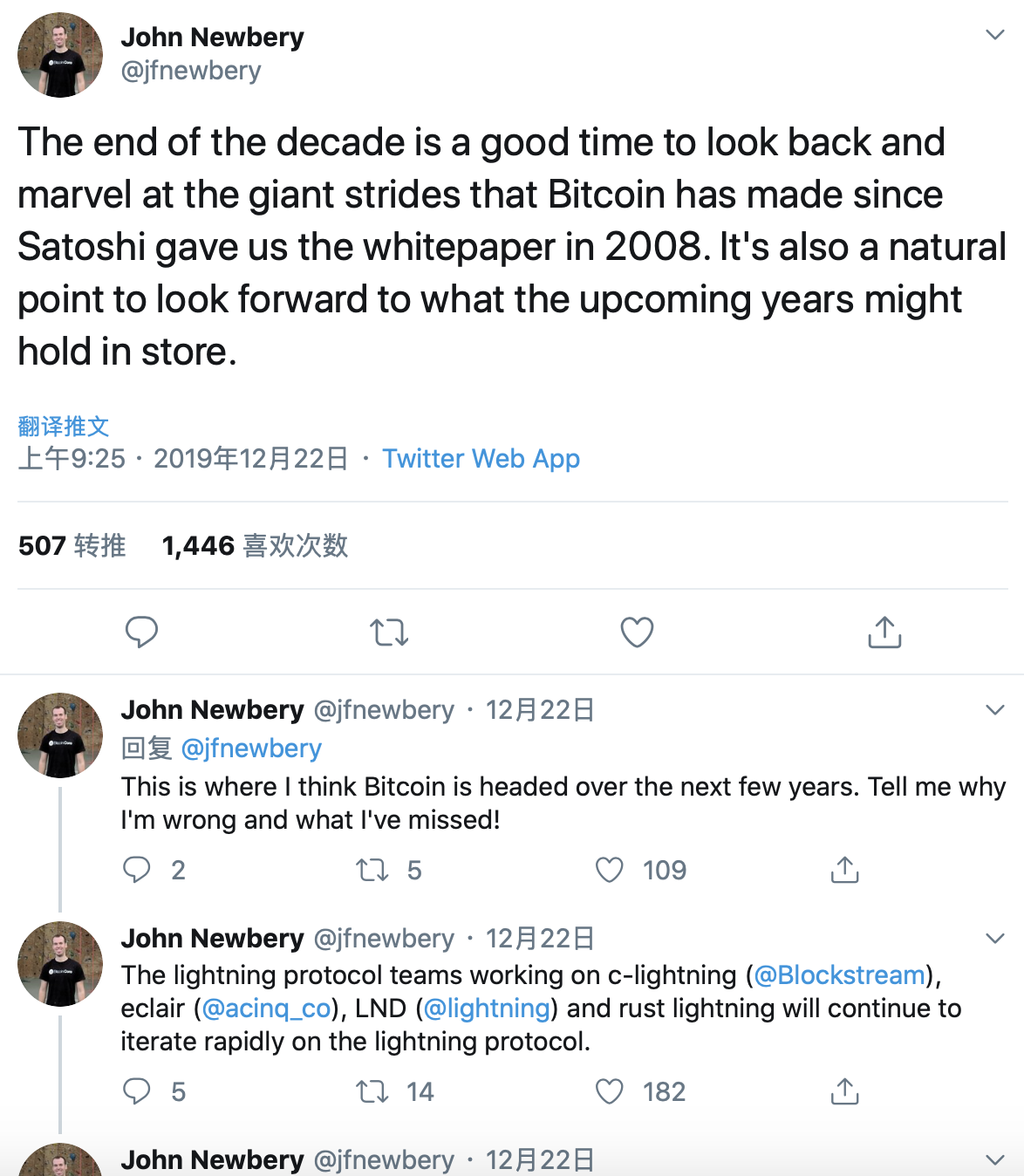The height and width of the screenshot is (1176, 1024).
Task: Like the main tweet with heart icon
Action: [x=637, y=632]
